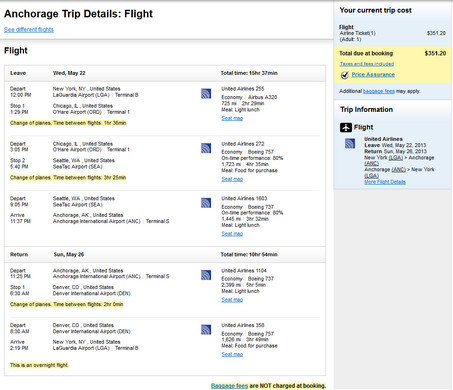Click 'Your current trip cost' heading
The width and height of the screenshot is (453, 390).
[375, 10]
